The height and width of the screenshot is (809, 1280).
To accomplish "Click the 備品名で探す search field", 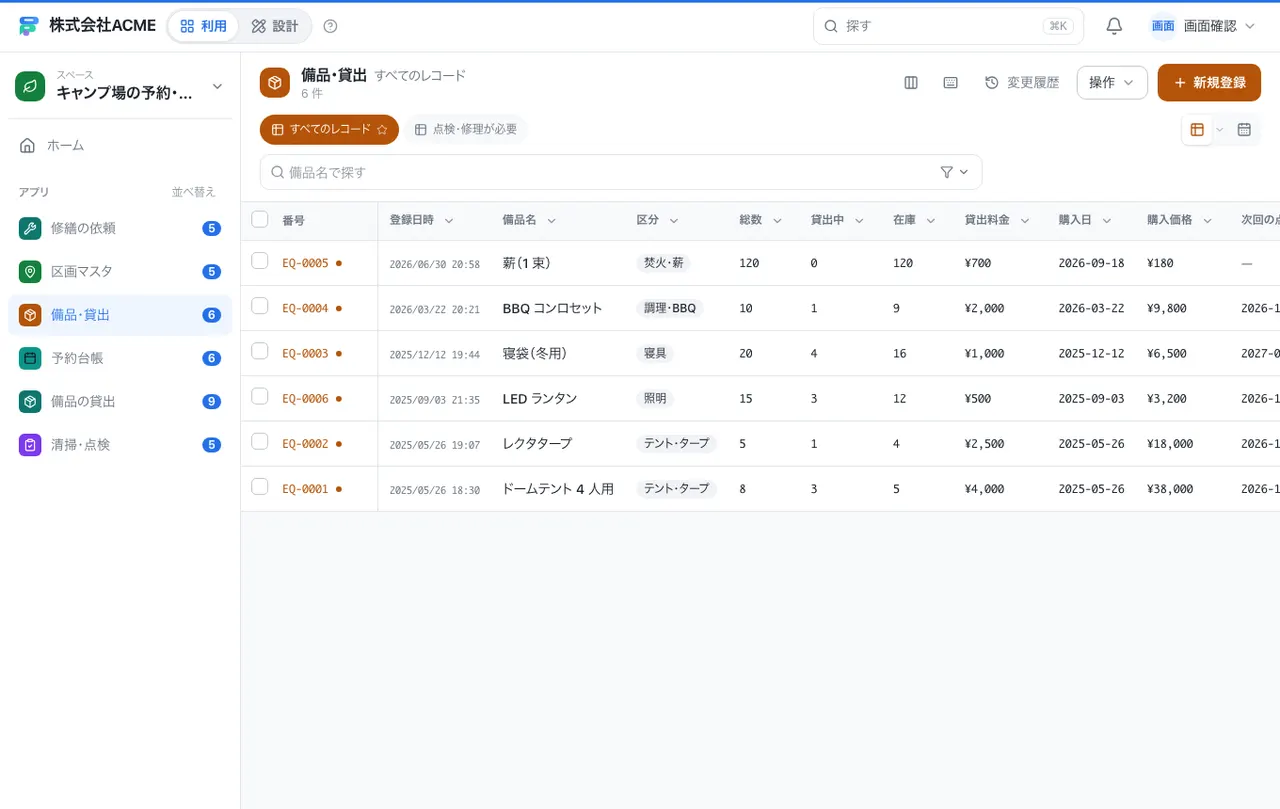I will [621, 172].
